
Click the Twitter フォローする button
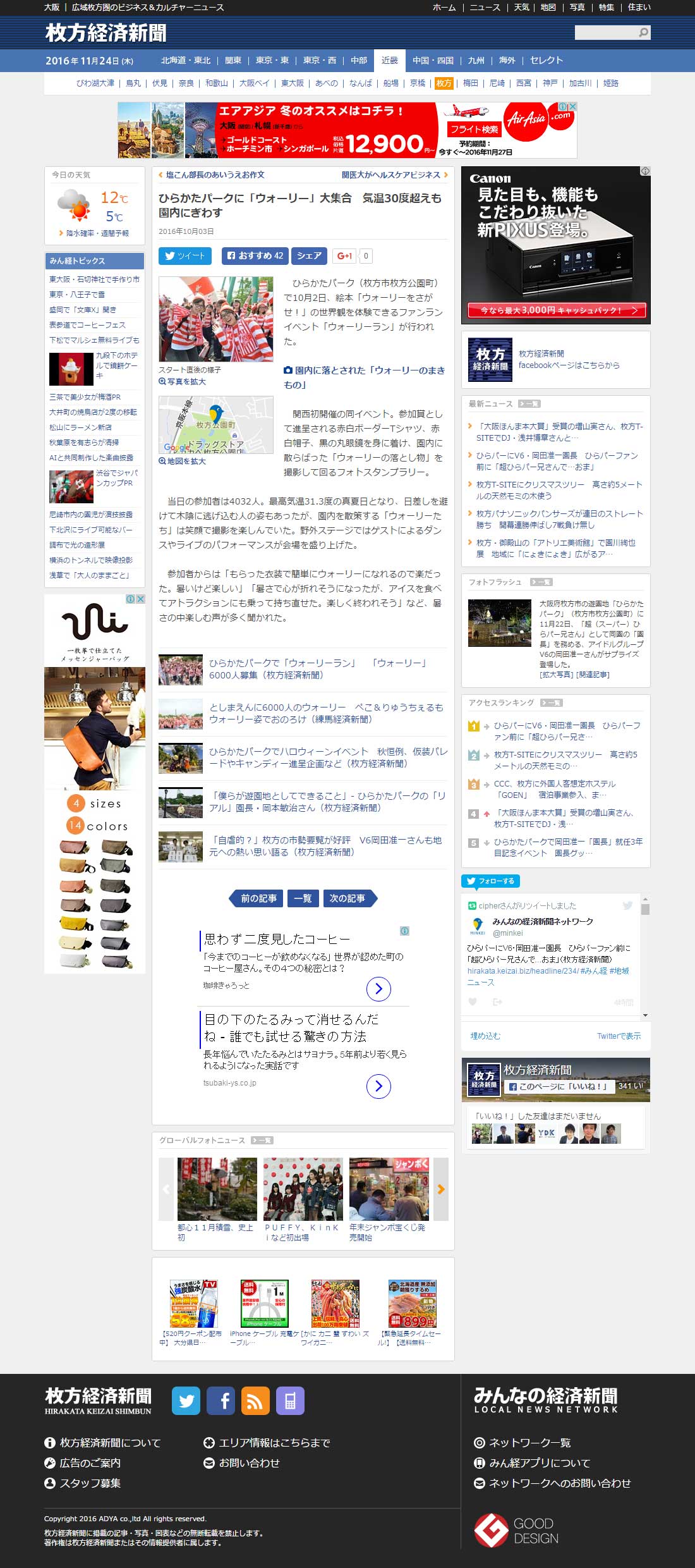click(x=490, y=881)
